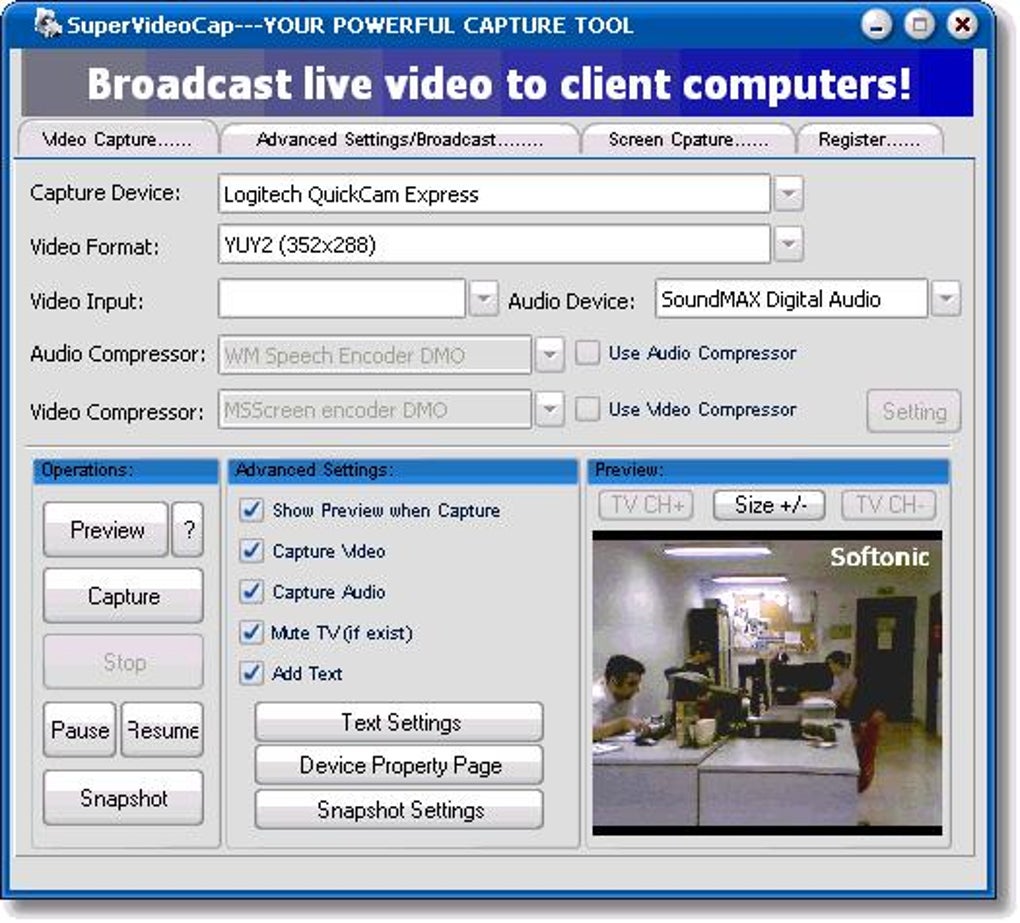
Task: Expand the Audio Compressor dropdown
Action: pos(551,354)
